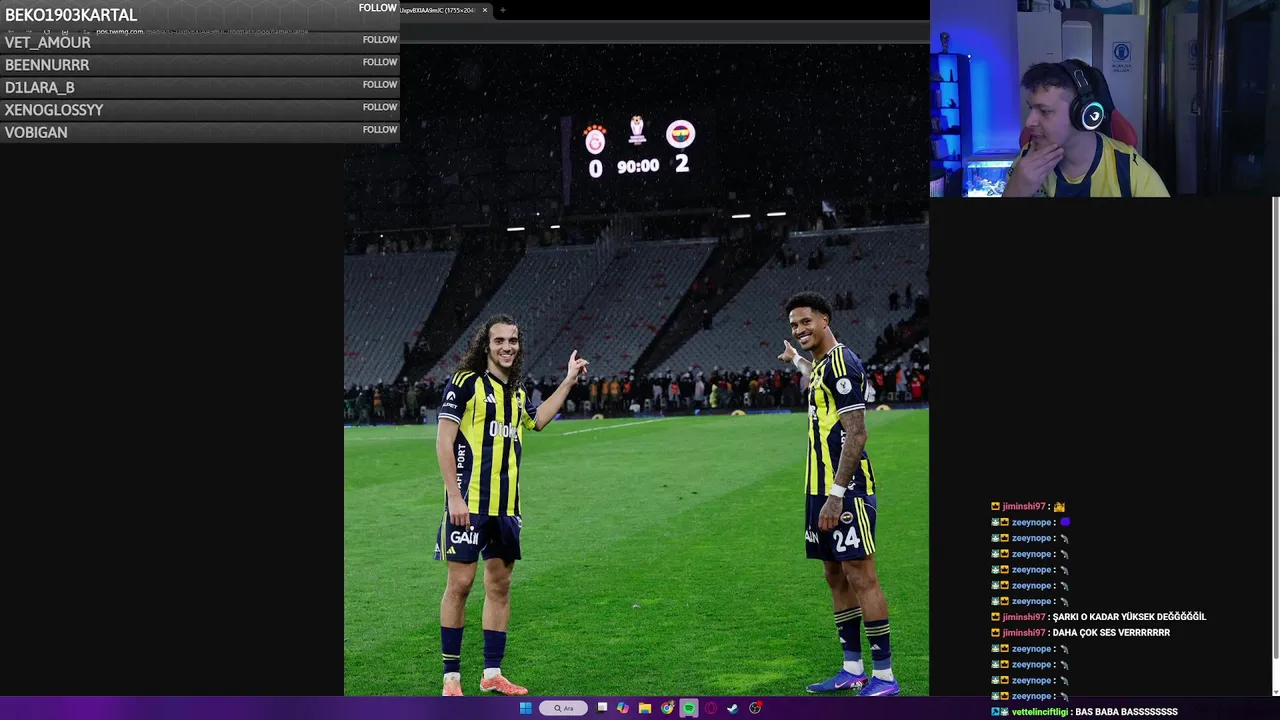Click FOLLOW next to VET_AMOUR
This screenshot has width=1280, height=720.
tap(380, 40)
